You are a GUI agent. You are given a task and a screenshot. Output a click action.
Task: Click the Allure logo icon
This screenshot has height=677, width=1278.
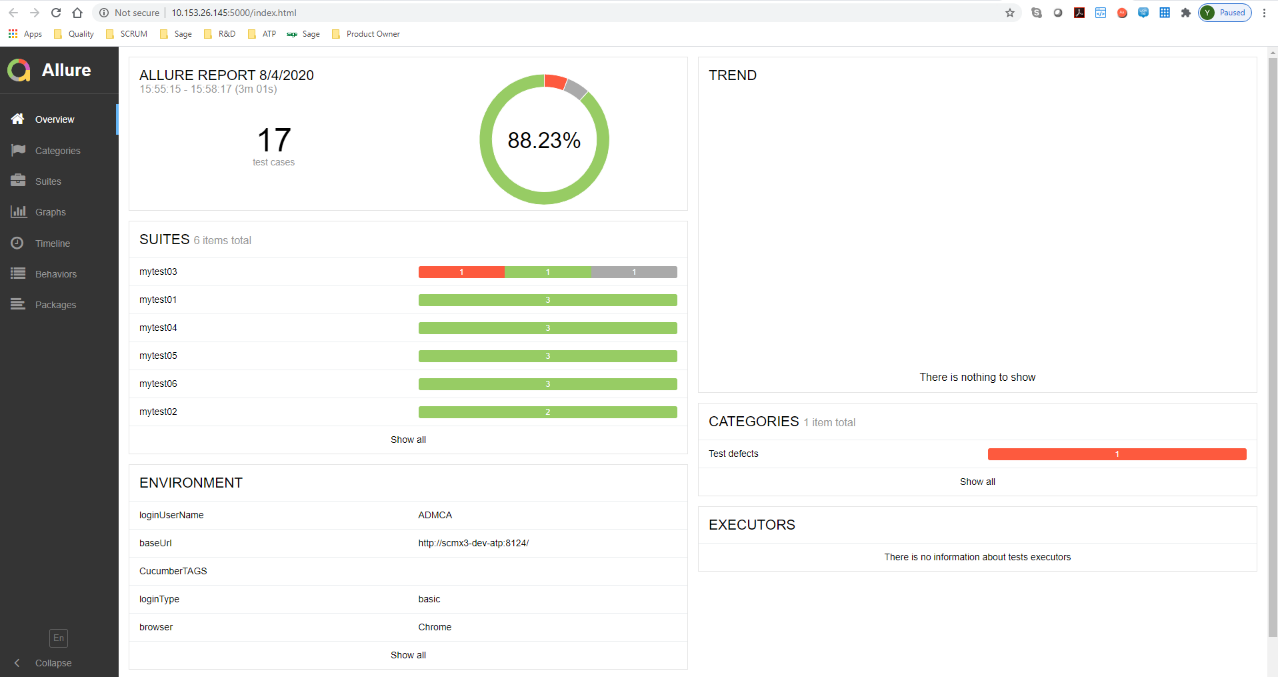pyautogui.click(x=19, y=70)
